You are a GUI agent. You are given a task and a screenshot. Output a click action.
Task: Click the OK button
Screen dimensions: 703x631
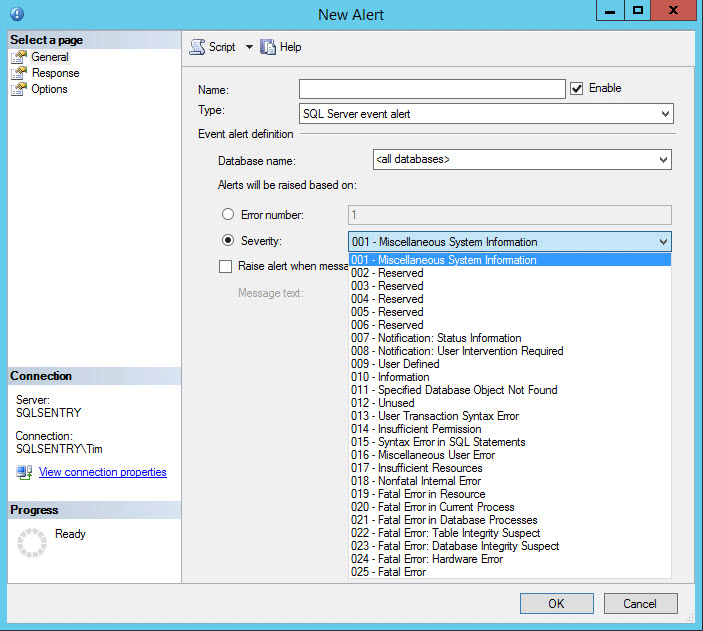click(x=556, y=603)
